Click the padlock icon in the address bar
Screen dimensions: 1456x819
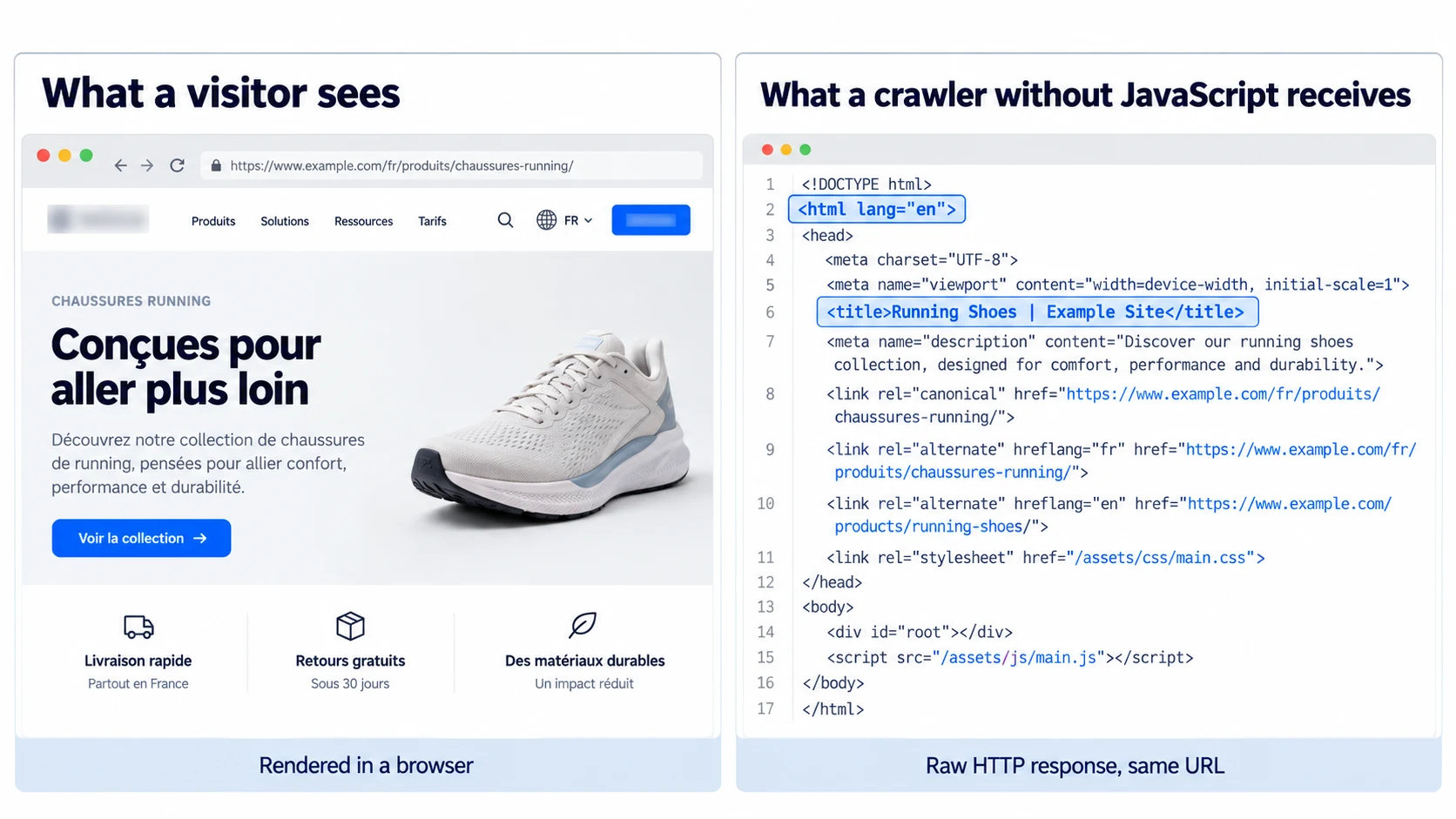click(x=216, y=165)
